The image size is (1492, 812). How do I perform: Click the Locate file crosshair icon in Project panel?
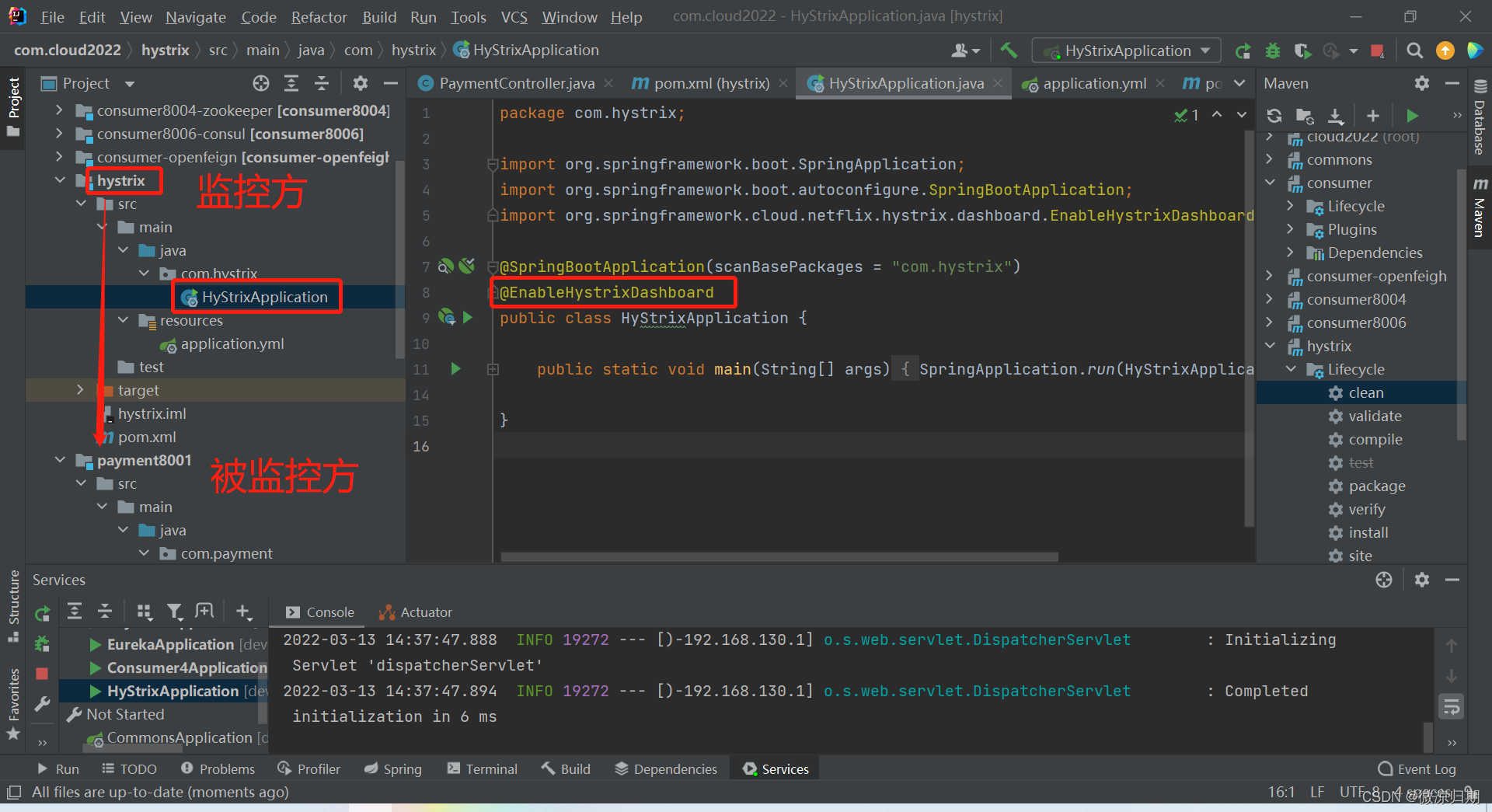[x=261, y=83]
